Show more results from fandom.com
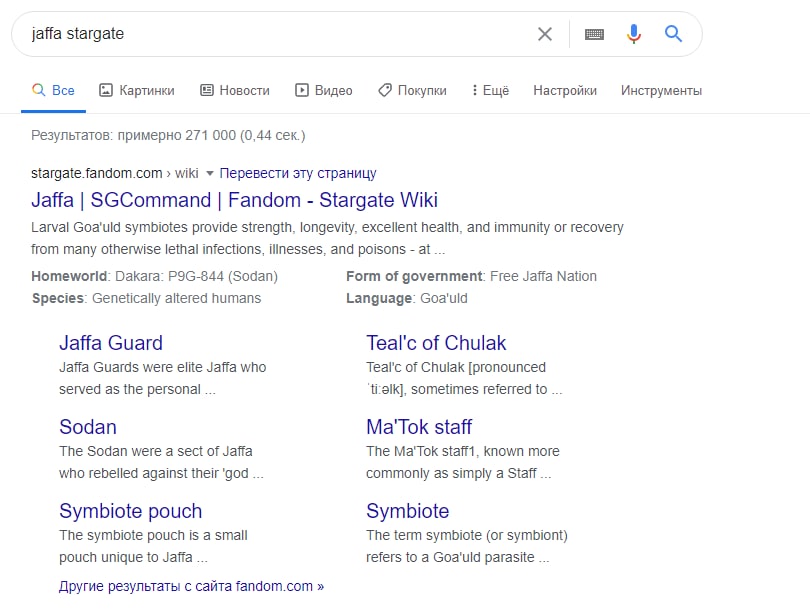The image size is (810, 615). click(x=191, y=586)
